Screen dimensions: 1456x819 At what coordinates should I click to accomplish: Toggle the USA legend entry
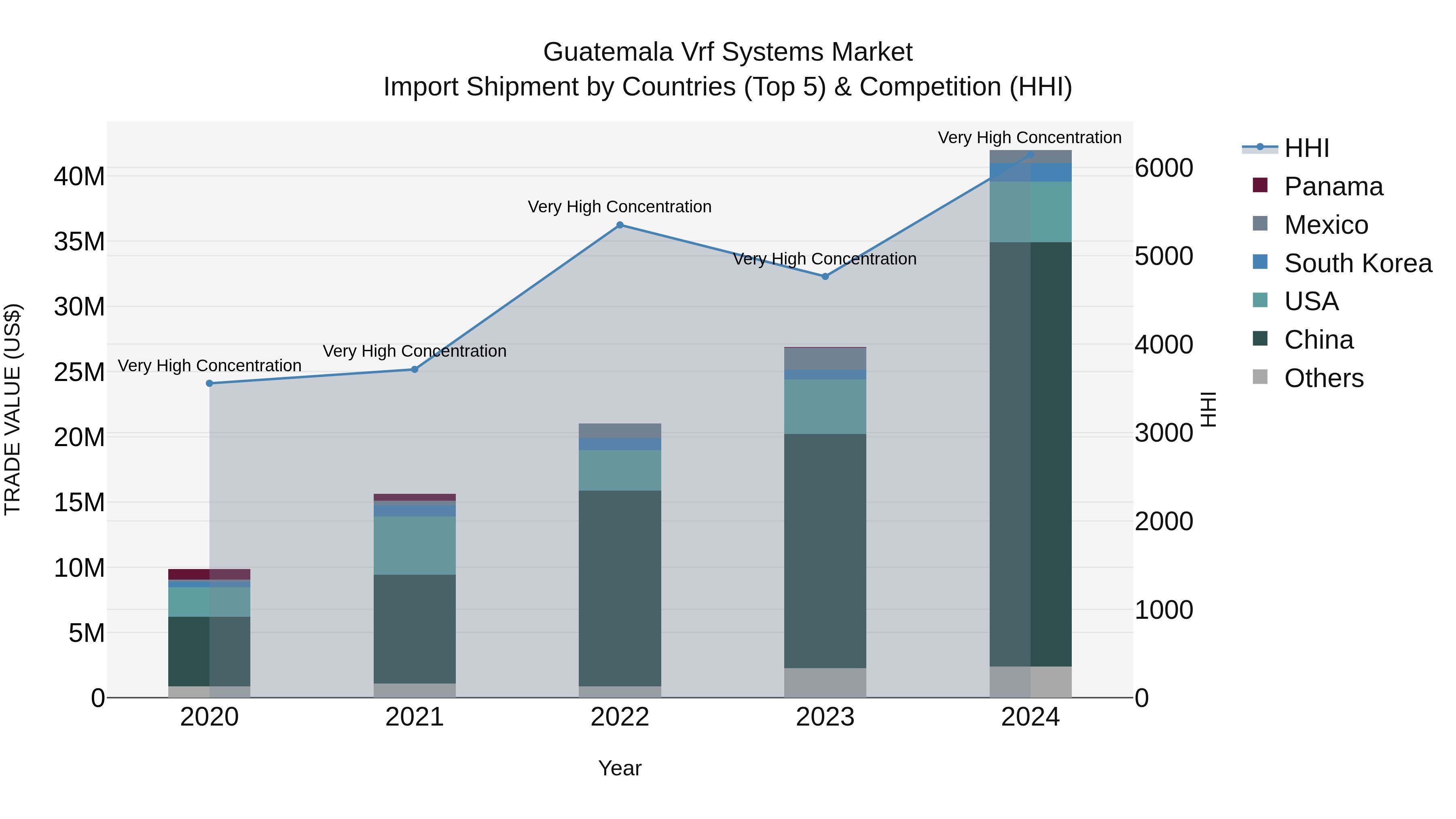[1295, 301]
